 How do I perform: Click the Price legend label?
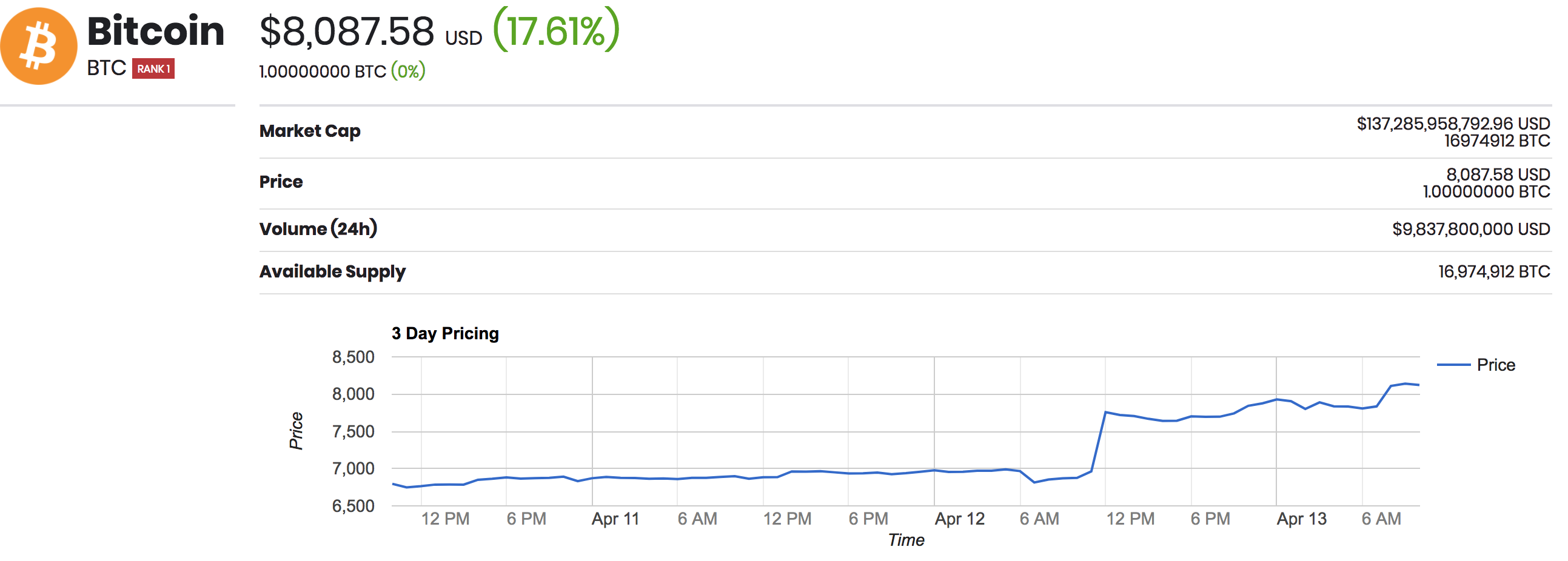coord(1496,365)
